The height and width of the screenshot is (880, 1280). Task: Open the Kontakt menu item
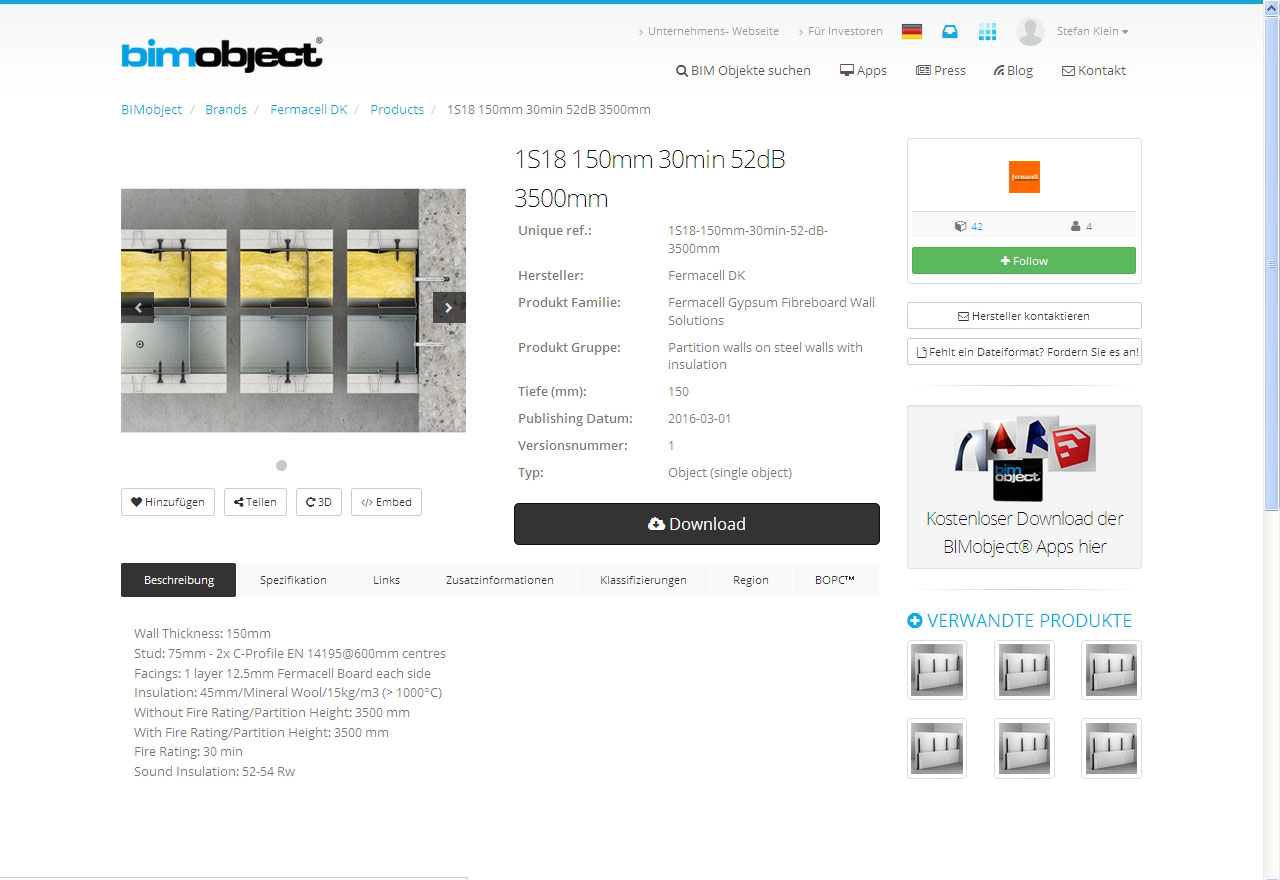pyautogui.click(x=1093, y=70)
